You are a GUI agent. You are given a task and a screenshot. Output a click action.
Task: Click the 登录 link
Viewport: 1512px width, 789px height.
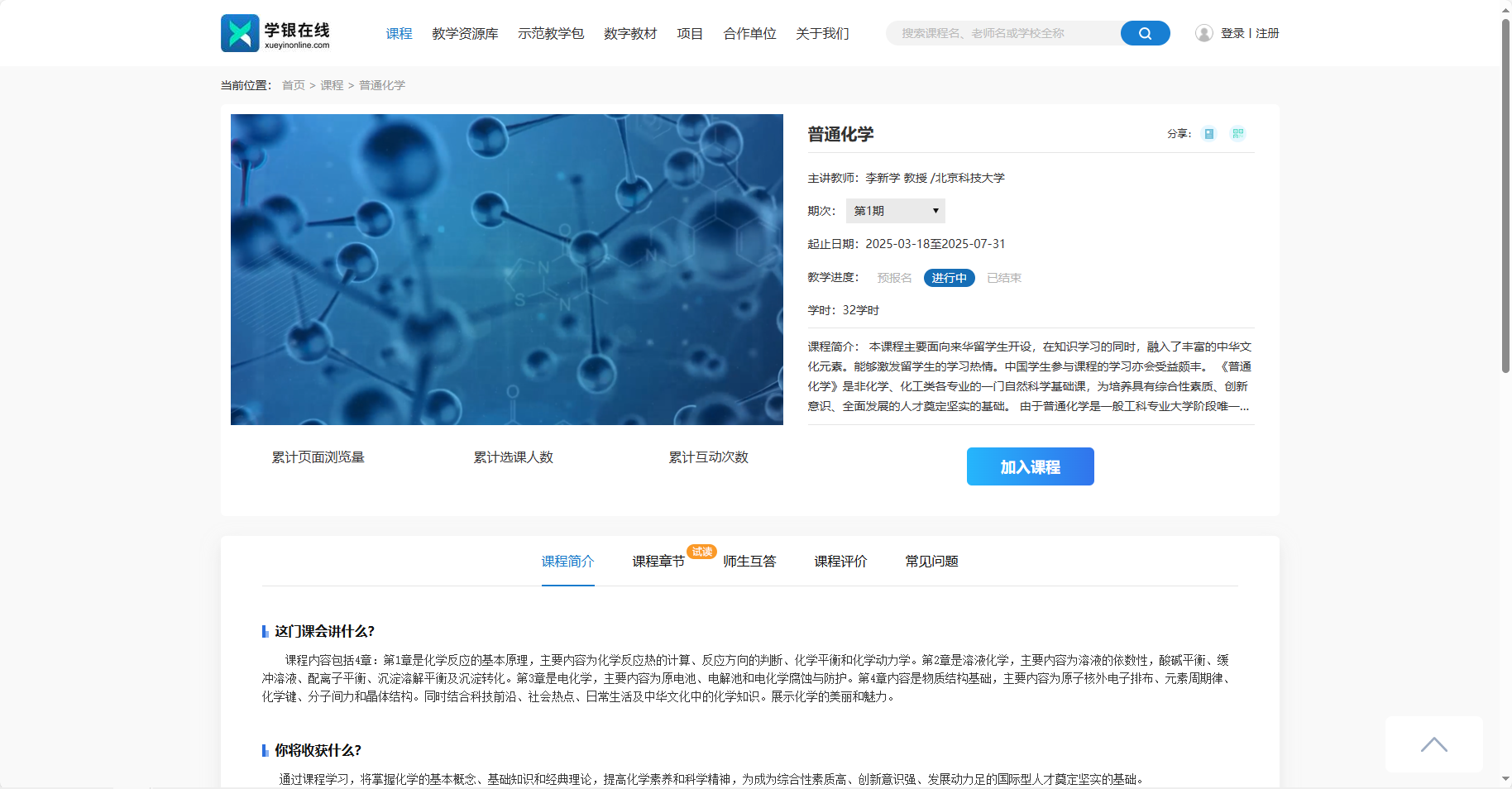[1232, 33]
